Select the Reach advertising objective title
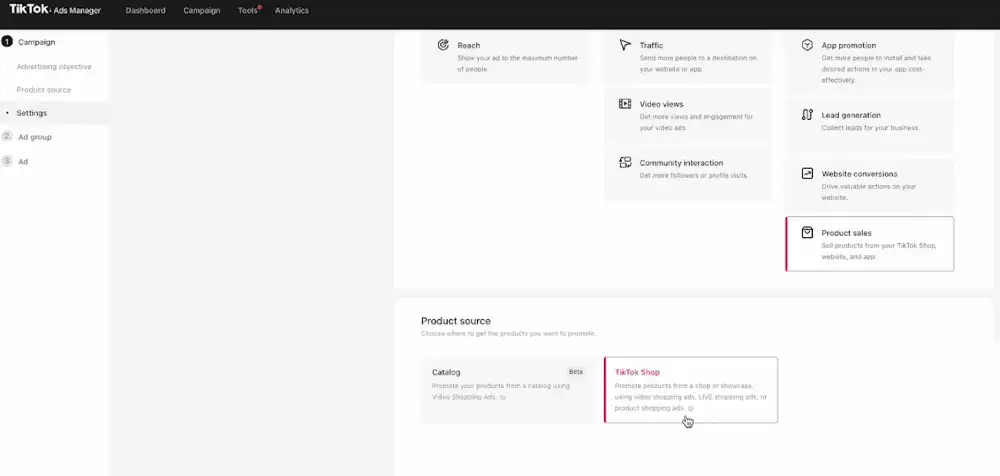The height and width of the screenshot is (476, 1000). pos(469,45)
